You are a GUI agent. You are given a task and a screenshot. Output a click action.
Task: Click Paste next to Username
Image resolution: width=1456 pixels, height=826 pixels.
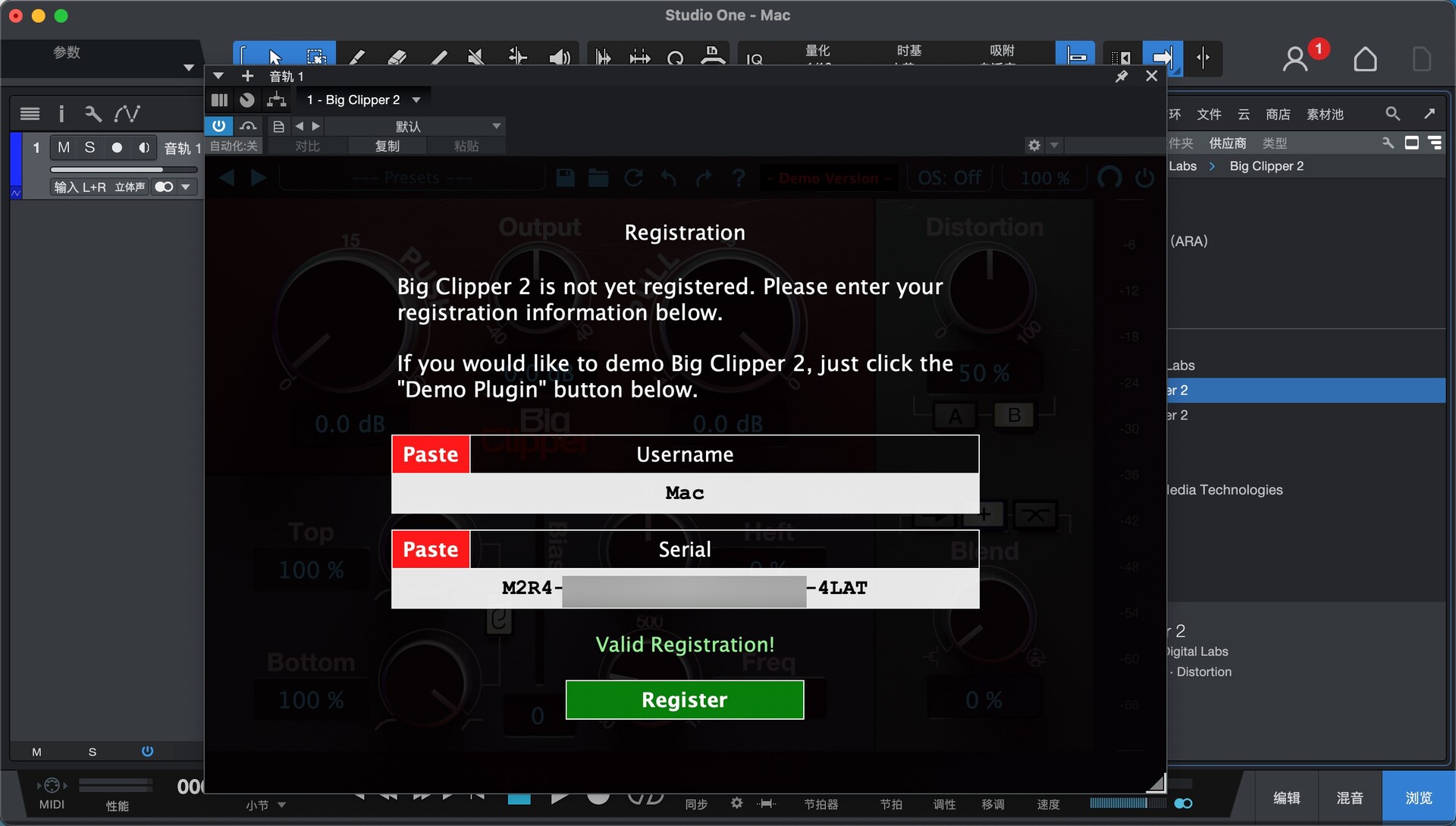coord(431,454)
